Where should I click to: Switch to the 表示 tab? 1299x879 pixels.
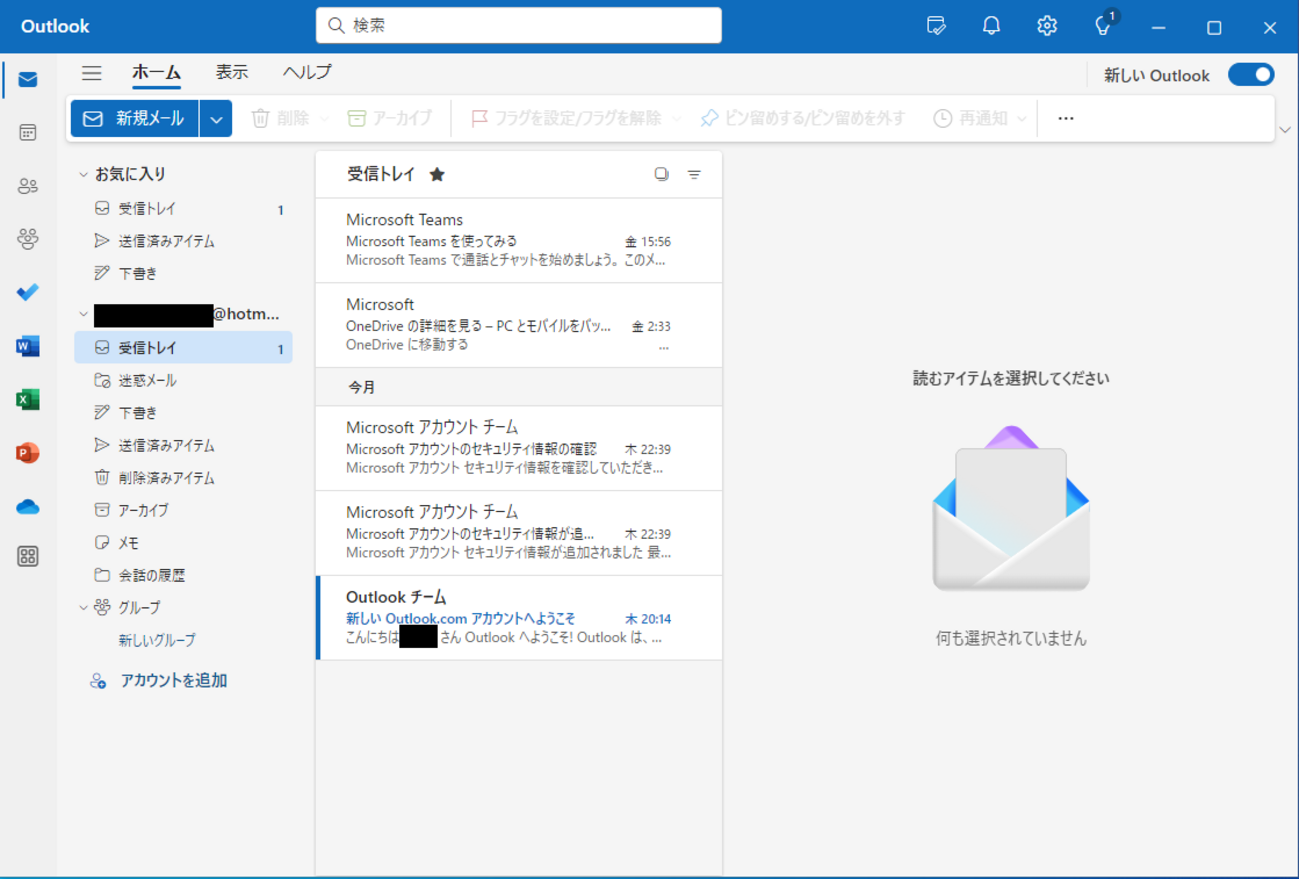[x=232, y=73]
